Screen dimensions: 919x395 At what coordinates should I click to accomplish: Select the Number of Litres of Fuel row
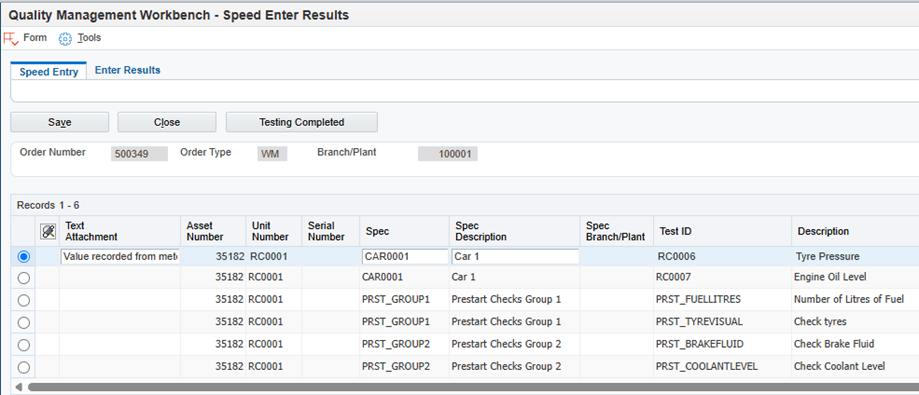(23, 300)
